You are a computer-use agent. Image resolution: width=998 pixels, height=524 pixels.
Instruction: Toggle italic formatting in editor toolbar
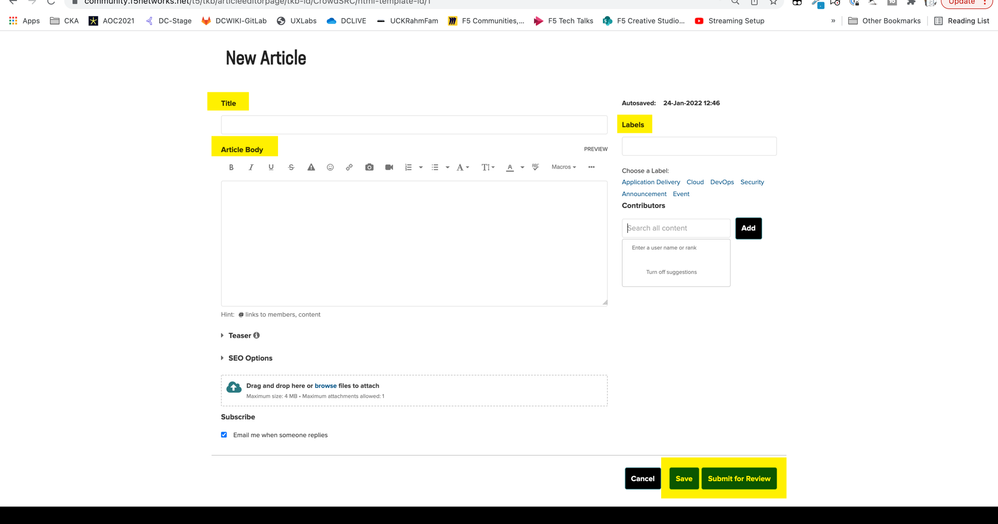click(251, 167)
